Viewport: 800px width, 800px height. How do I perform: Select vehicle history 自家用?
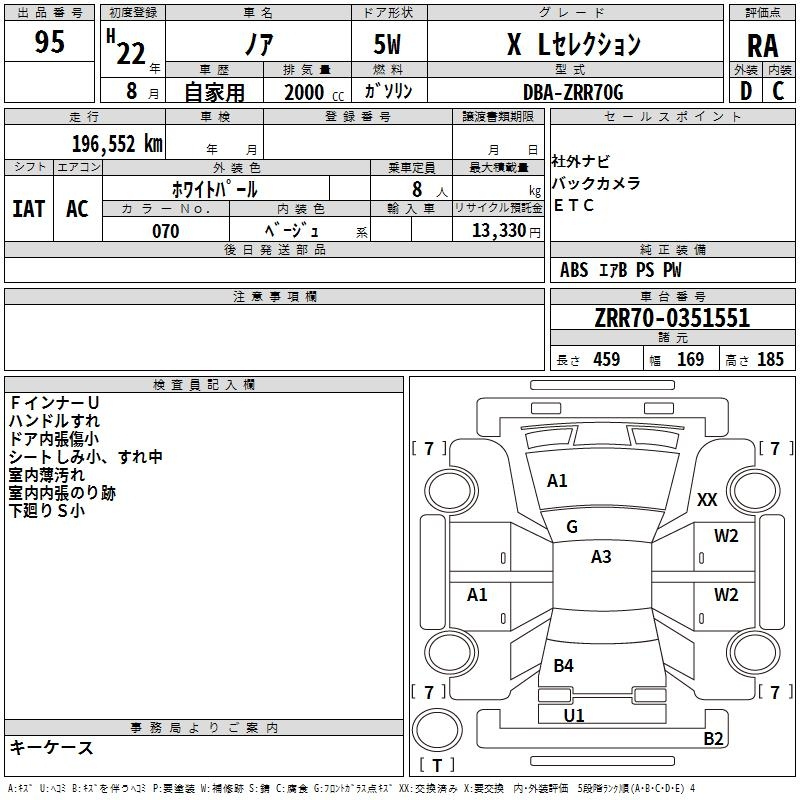coord(214,92)
